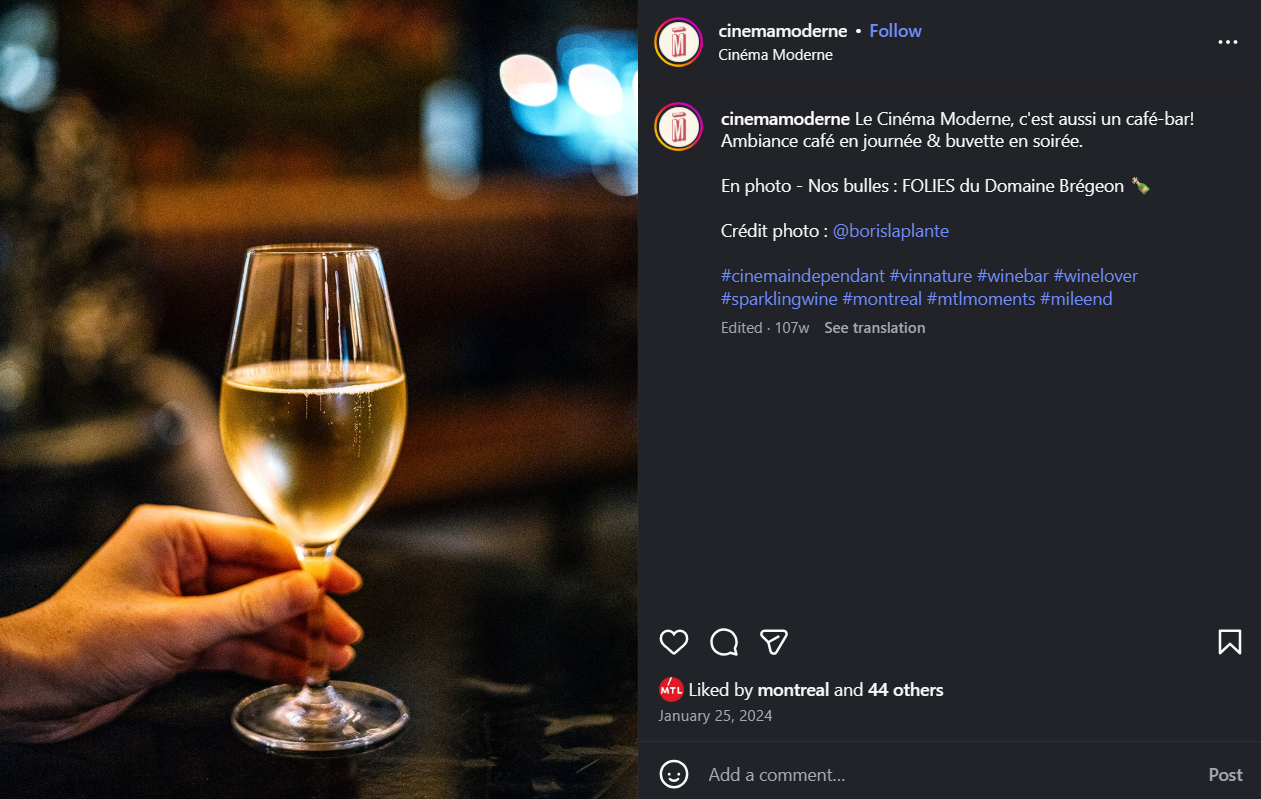Open more options three-dot menu
The image size is (1261, 799).
(x=1227, y=43)
